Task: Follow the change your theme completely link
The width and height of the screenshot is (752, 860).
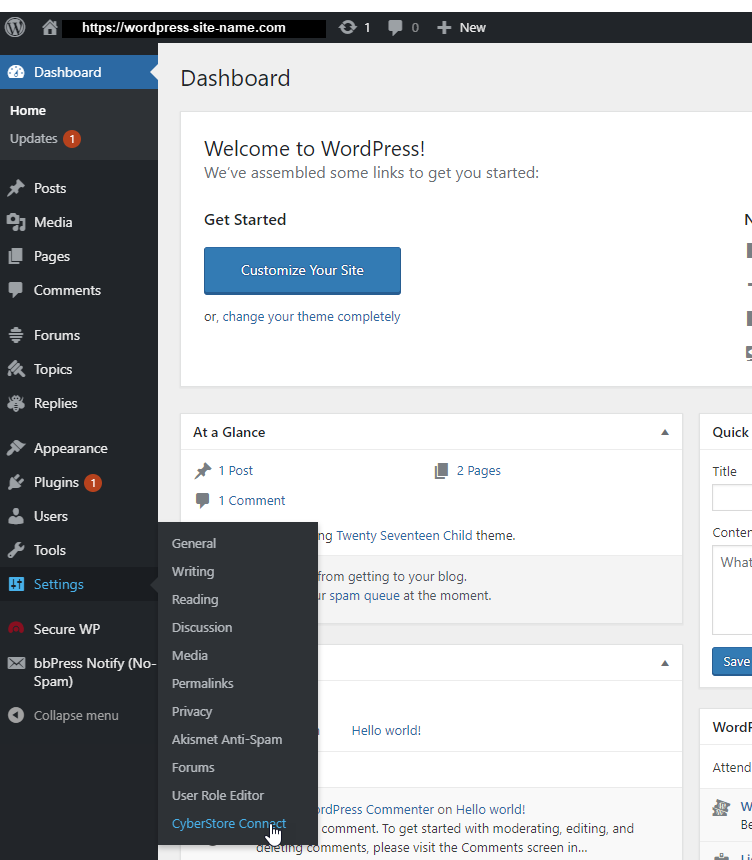Action: coord(311,316)
